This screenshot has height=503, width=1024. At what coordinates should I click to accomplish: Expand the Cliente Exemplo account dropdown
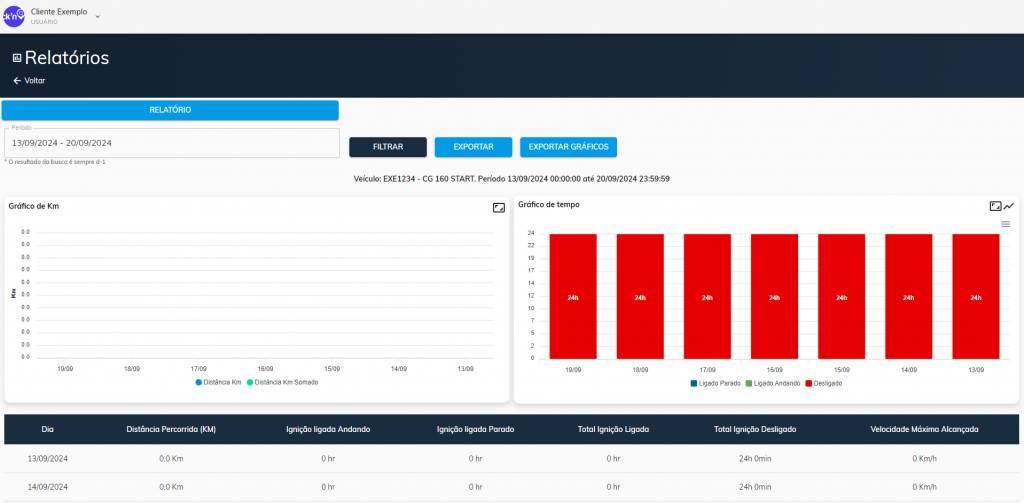(x=97, y=16)
